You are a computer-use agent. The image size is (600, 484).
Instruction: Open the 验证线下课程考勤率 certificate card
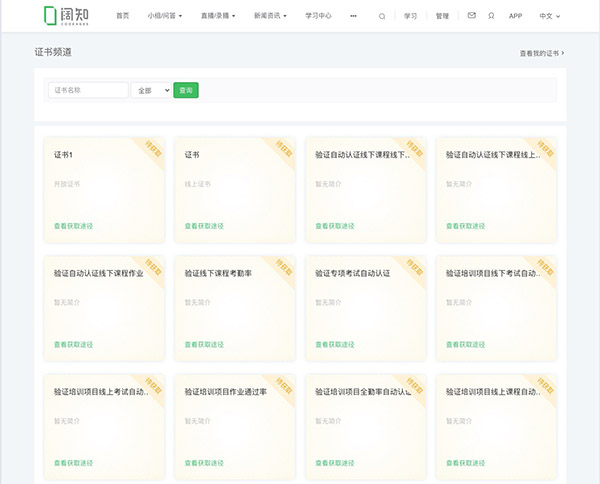click(x=234, y=307)
